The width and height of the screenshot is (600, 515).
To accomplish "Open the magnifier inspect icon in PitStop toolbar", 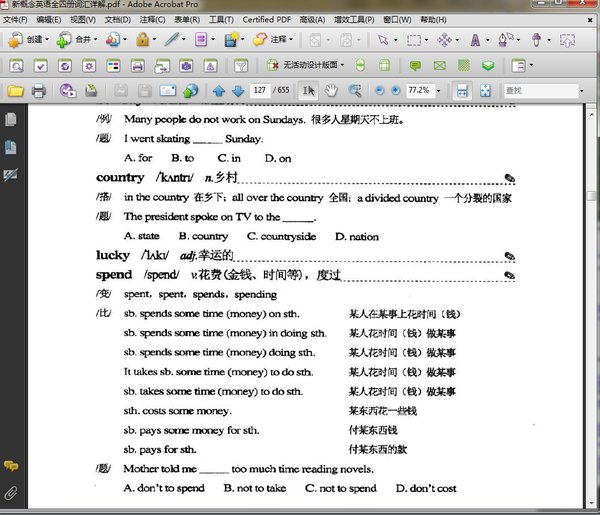I will (16, 66).
